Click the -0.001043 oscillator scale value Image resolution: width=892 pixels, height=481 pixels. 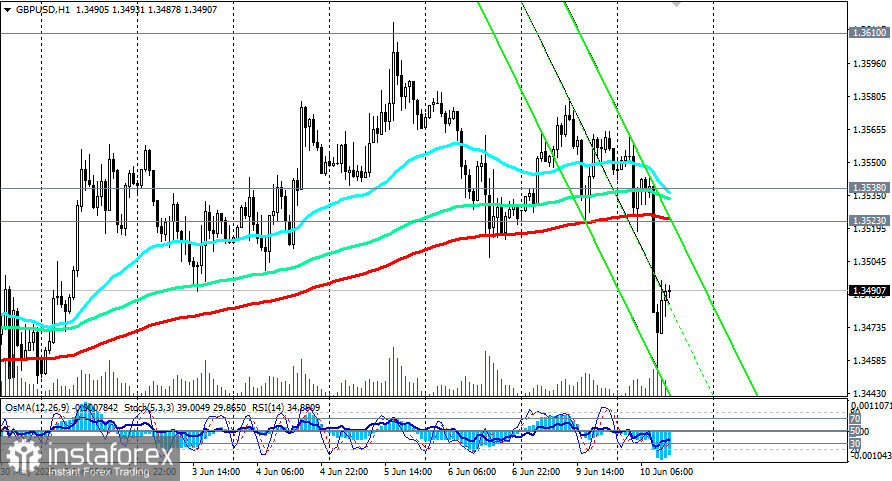coord(870,455)
